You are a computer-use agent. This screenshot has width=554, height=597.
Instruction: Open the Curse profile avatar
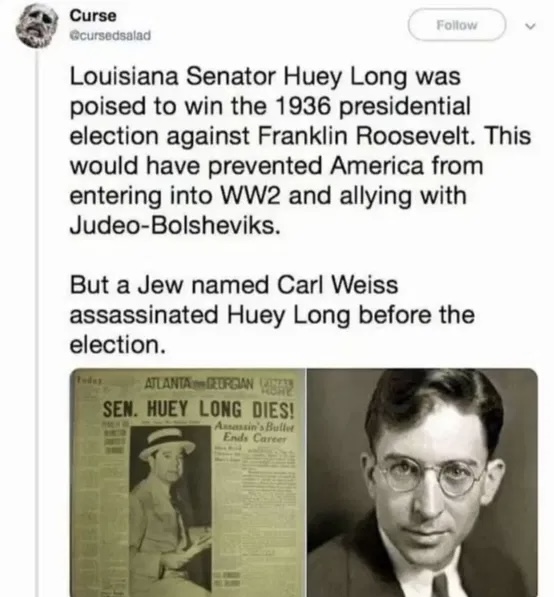pos(36,26)
